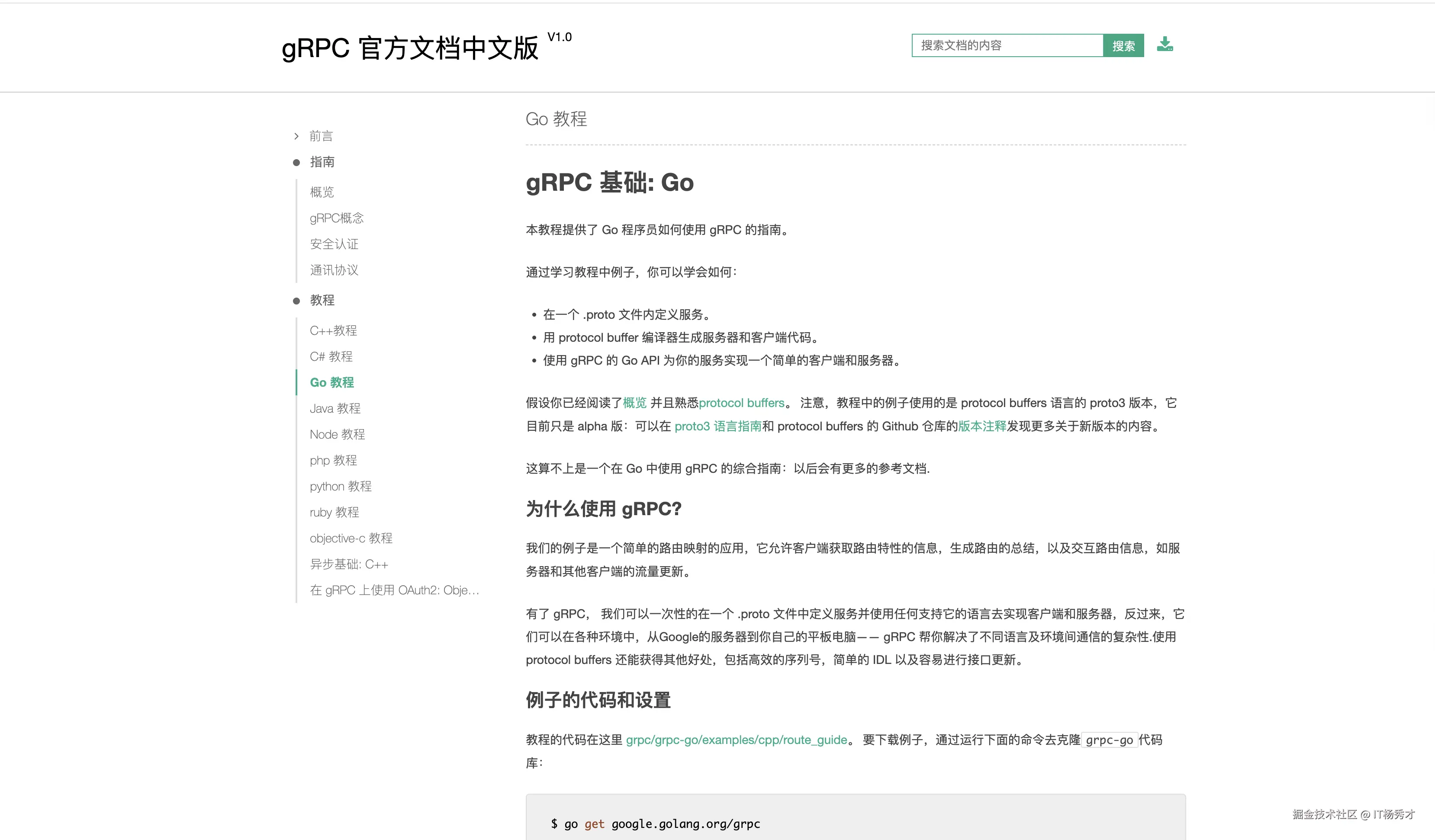
Task: Follow the 概览 link in the paragraph
Action: (x=634, y=403)
